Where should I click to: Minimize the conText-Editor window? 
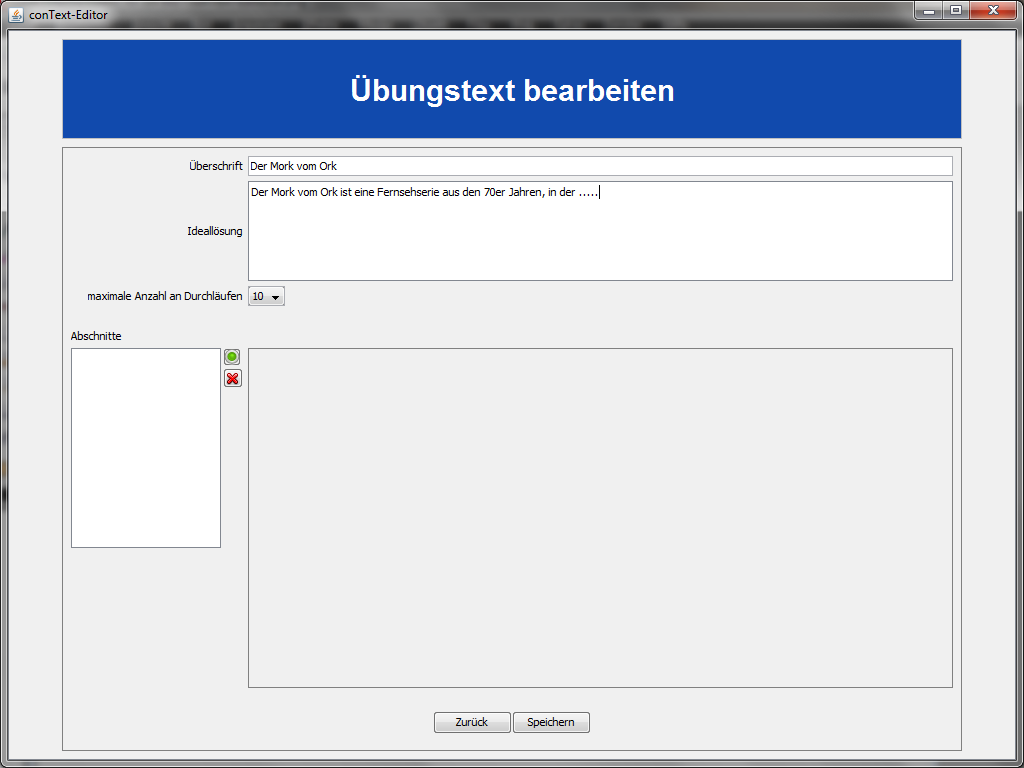tap(929, 11)
